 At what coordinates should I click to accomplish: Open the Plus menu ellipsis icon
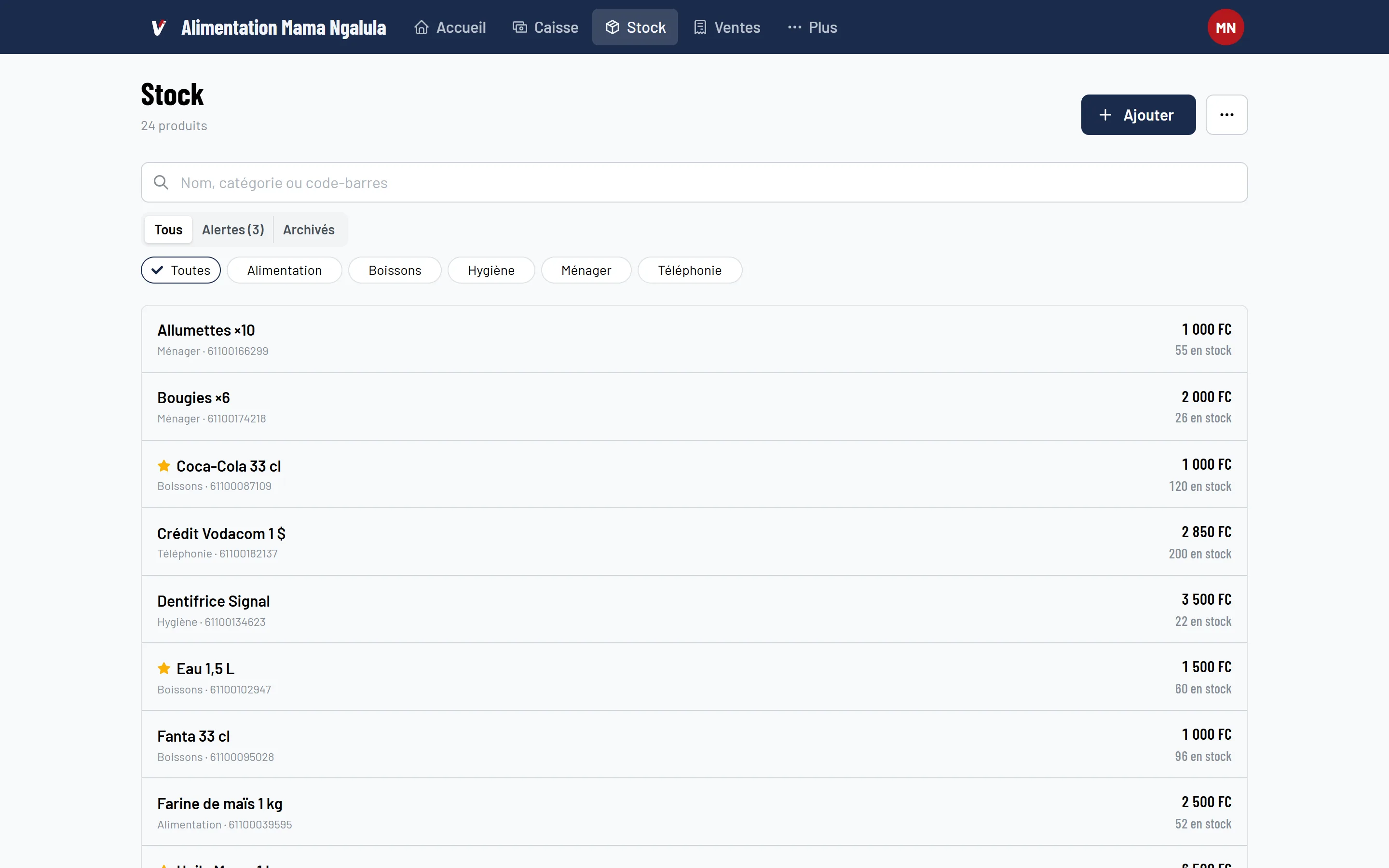(x=794, y=27)
